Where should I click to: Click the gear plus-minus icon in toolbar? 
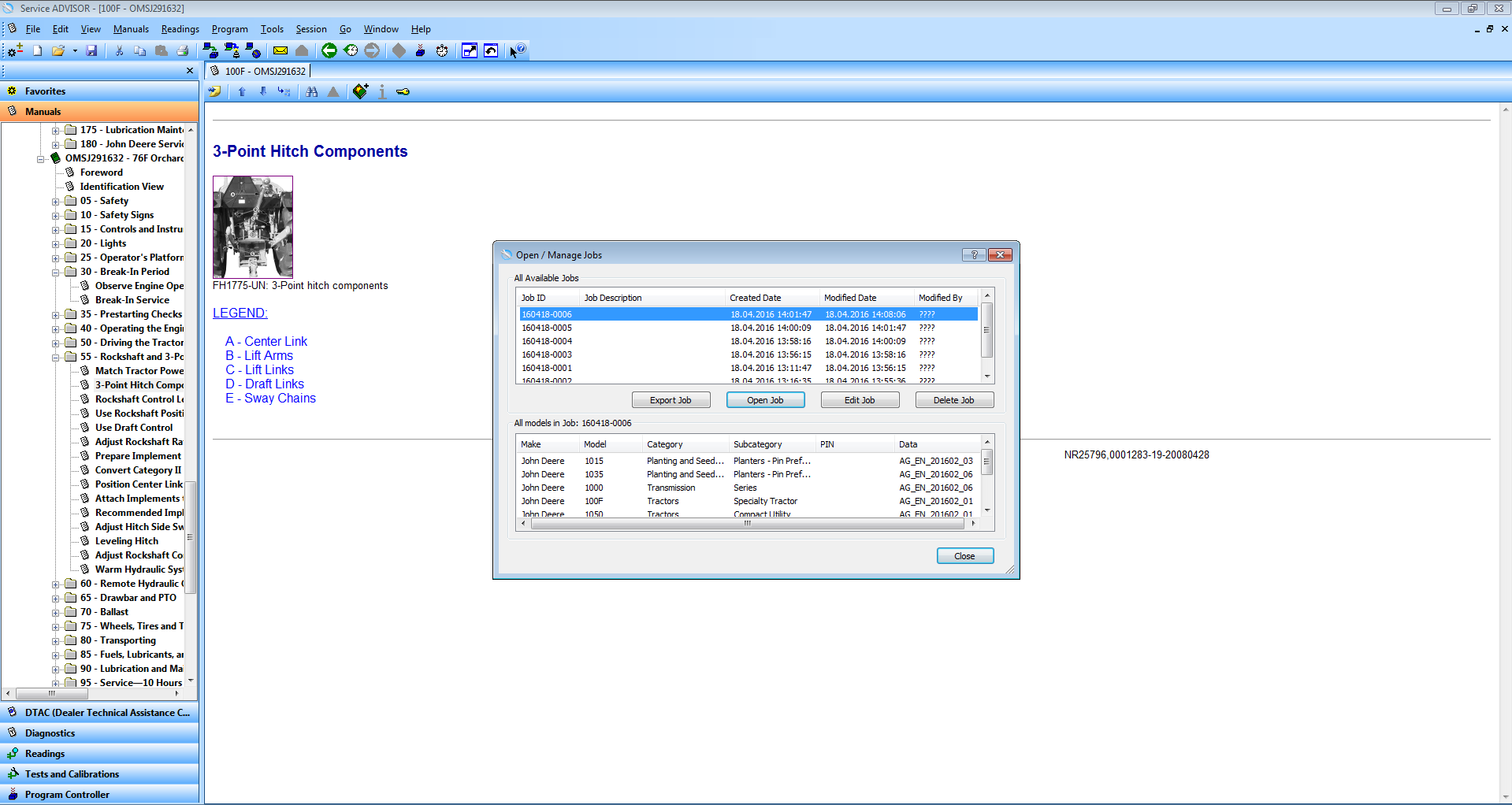point(15,50)
